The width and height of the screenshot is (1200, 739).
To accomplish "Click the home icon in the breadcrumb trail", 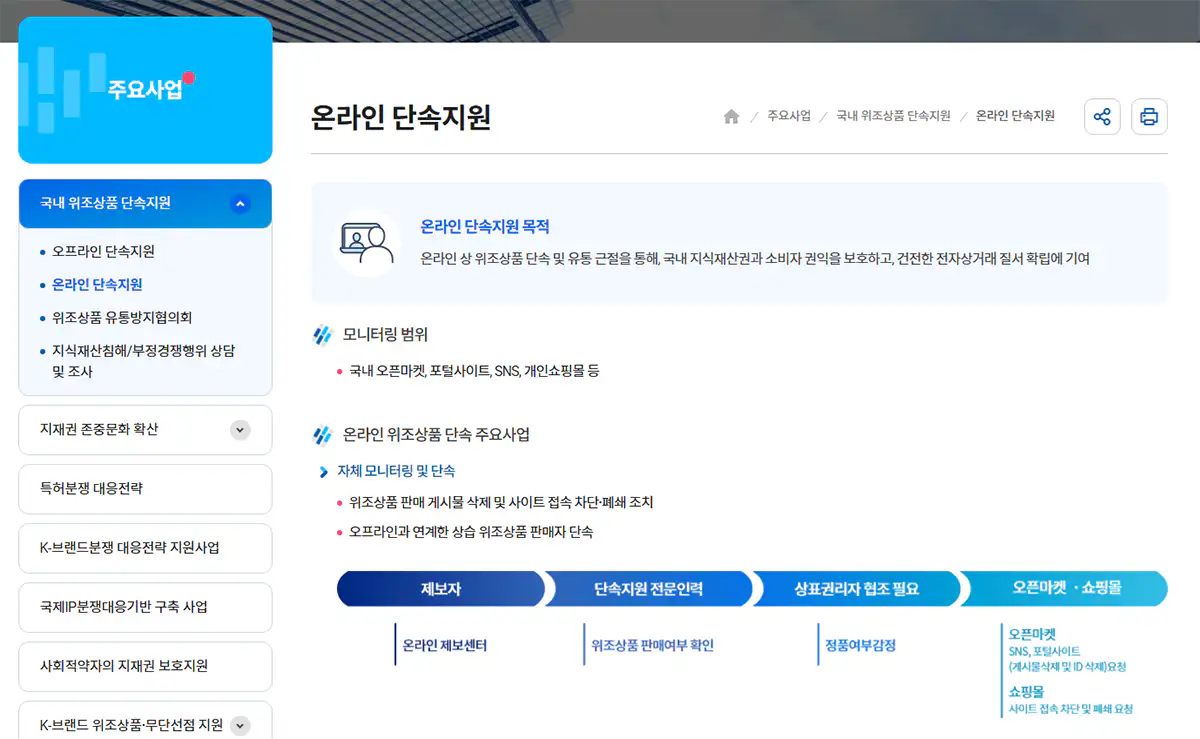I will click(x=731, y=116).
